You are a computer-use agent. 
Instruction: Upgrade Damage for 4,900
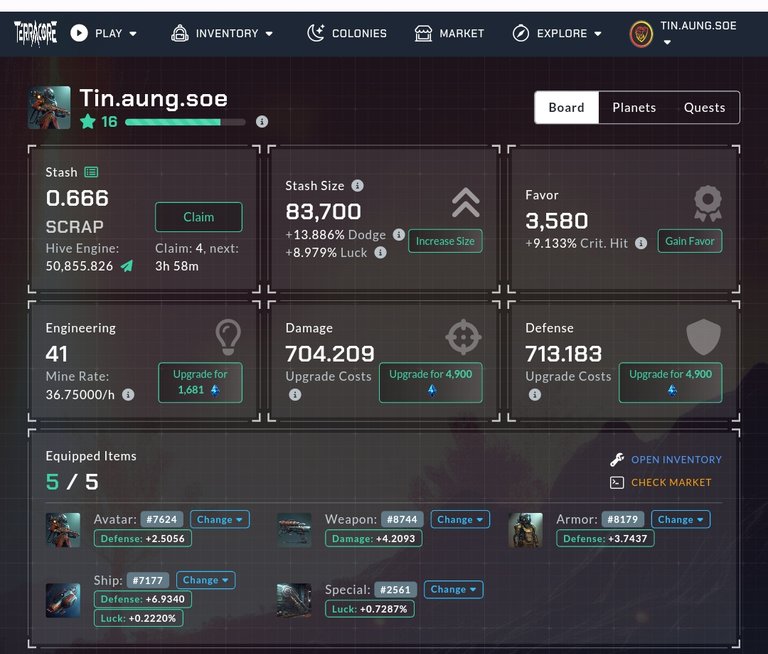tap(431, 382)
